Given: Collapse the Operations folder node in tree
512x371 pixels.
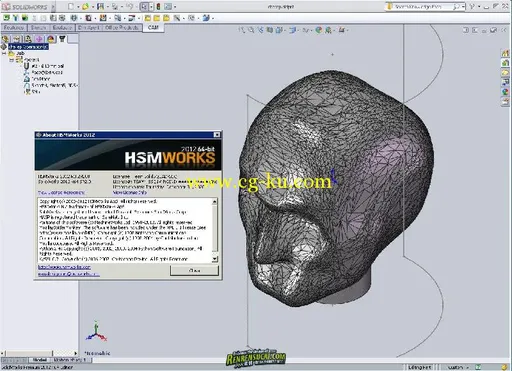Looking at the screenshot, I should click(12, 60).
